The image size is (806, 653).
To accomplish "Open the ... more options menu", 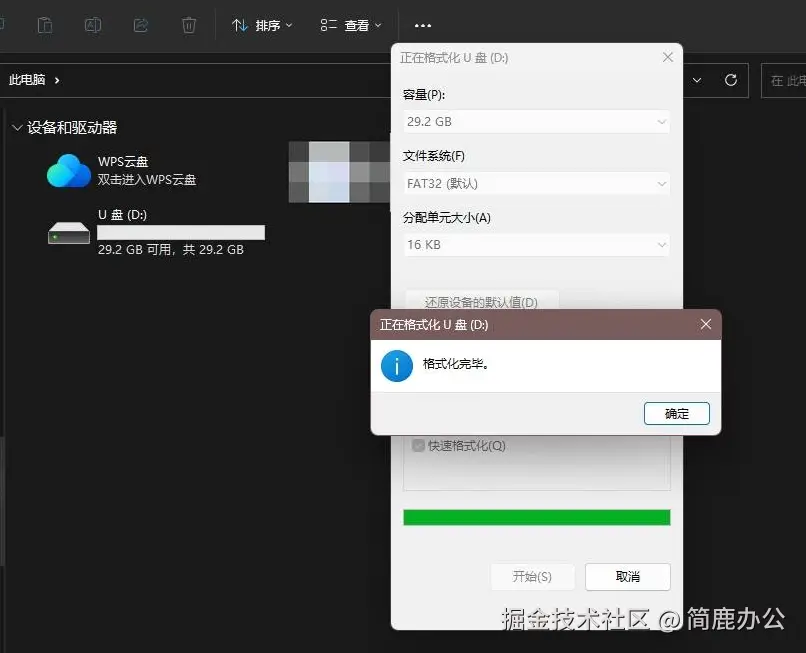I will tap(422, 25).
